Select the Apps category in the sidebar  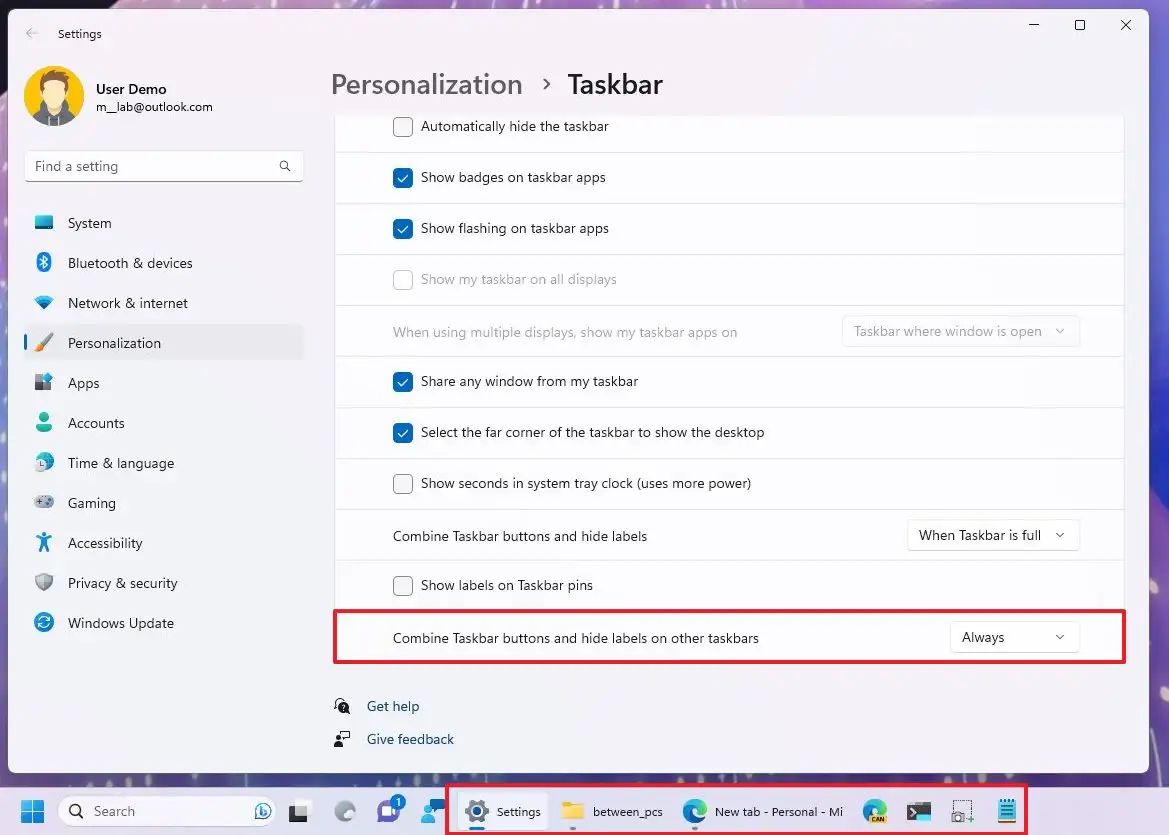click(83, 383)
